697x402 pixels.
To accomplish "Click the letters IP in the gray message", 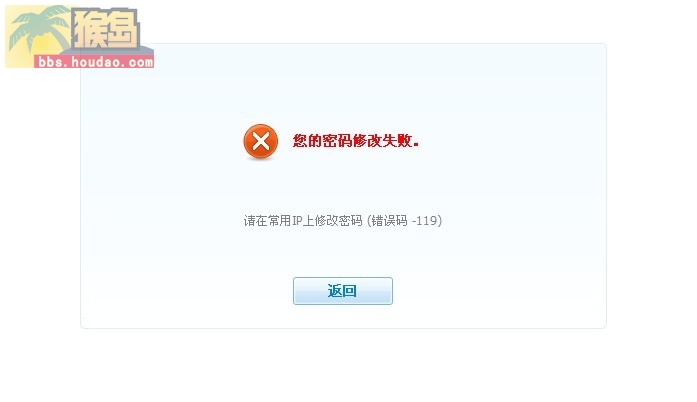I will pos(296,221).
